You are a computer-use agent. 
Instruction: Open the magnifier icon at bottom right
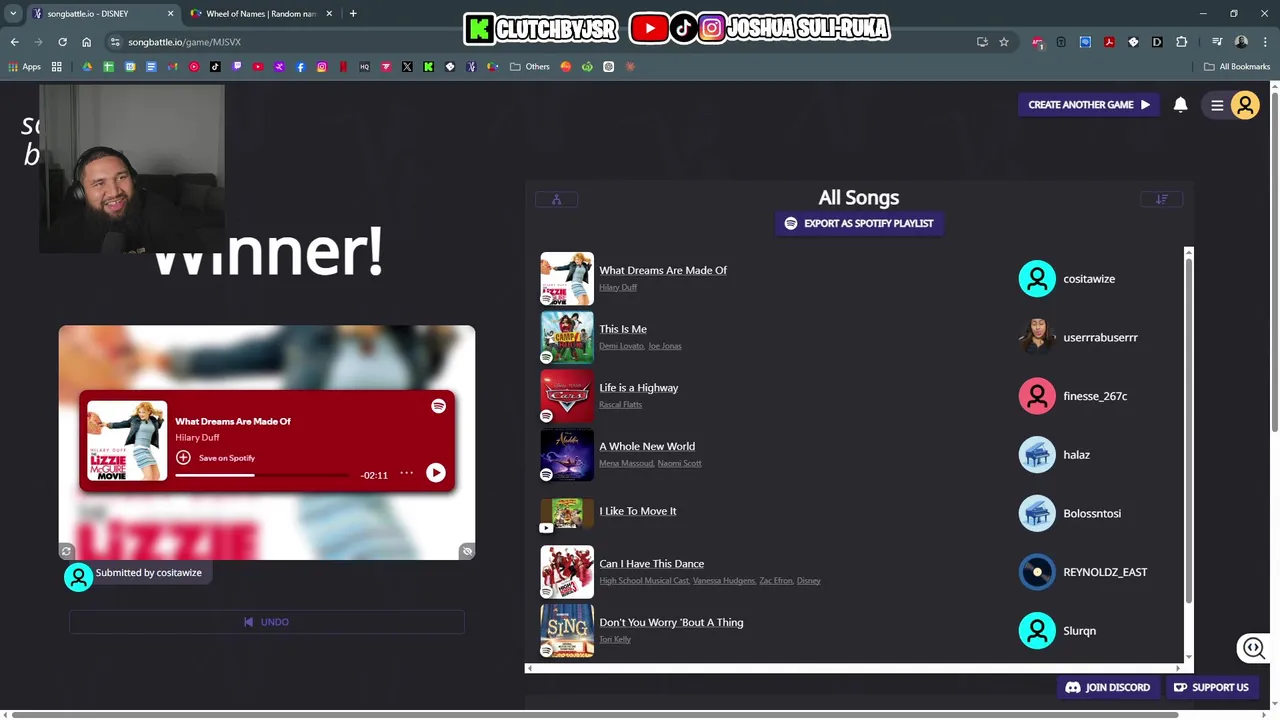coord(1253,648)
